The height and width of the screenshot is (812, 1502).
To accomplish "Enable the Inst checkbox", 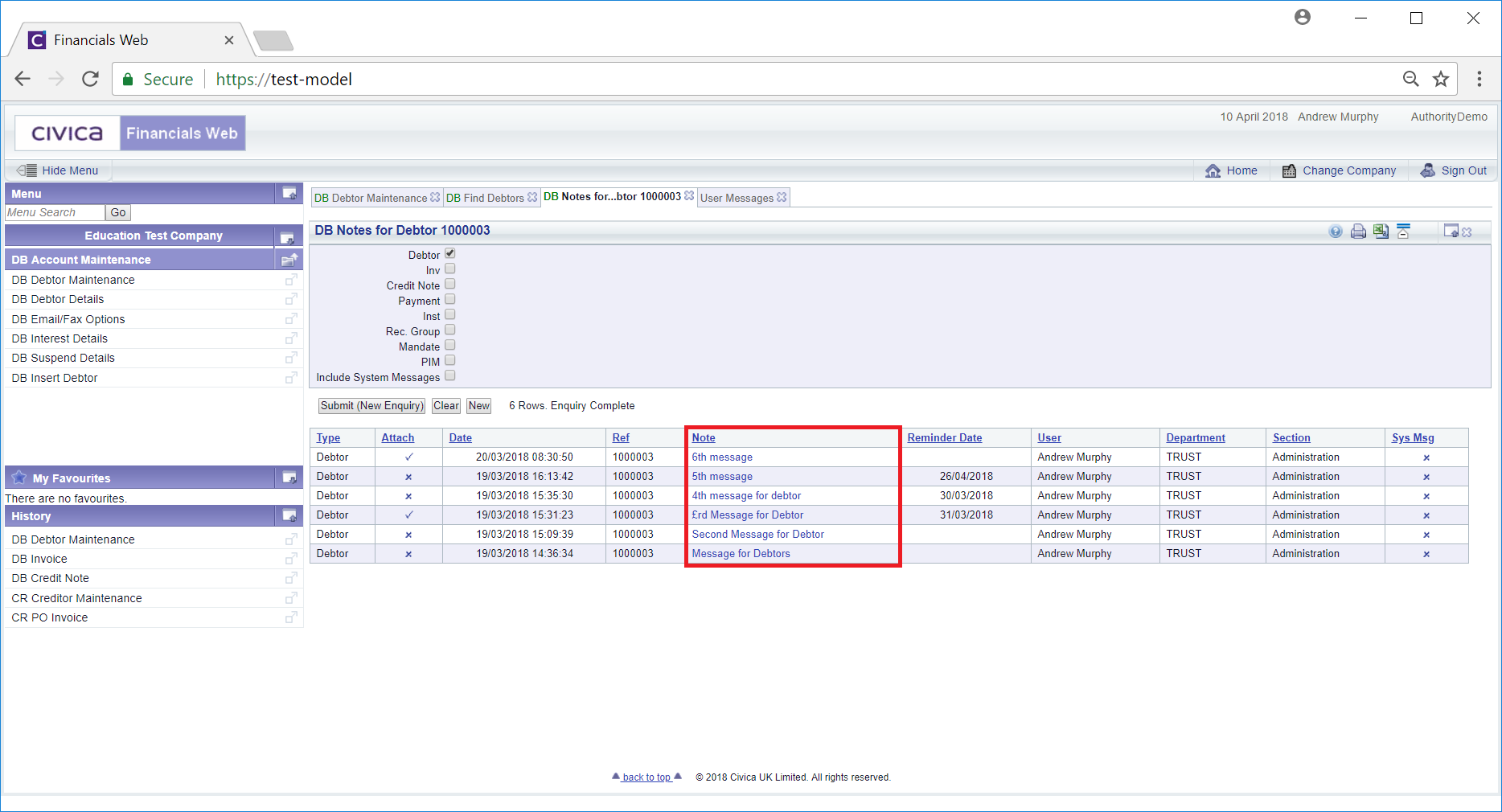I will pos(450,314).
